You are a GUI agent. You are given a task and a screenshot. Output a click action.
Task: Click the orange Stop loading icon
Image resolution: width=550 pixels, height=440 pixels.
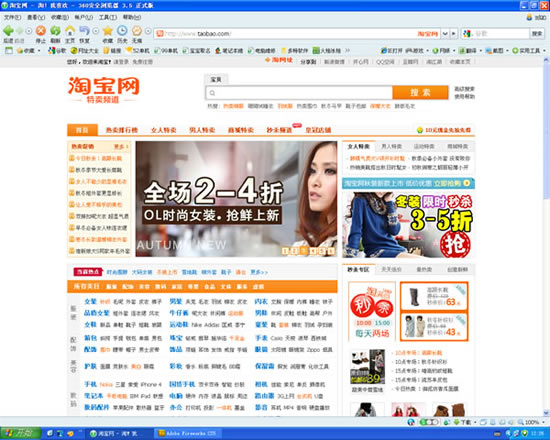(41, 31)
